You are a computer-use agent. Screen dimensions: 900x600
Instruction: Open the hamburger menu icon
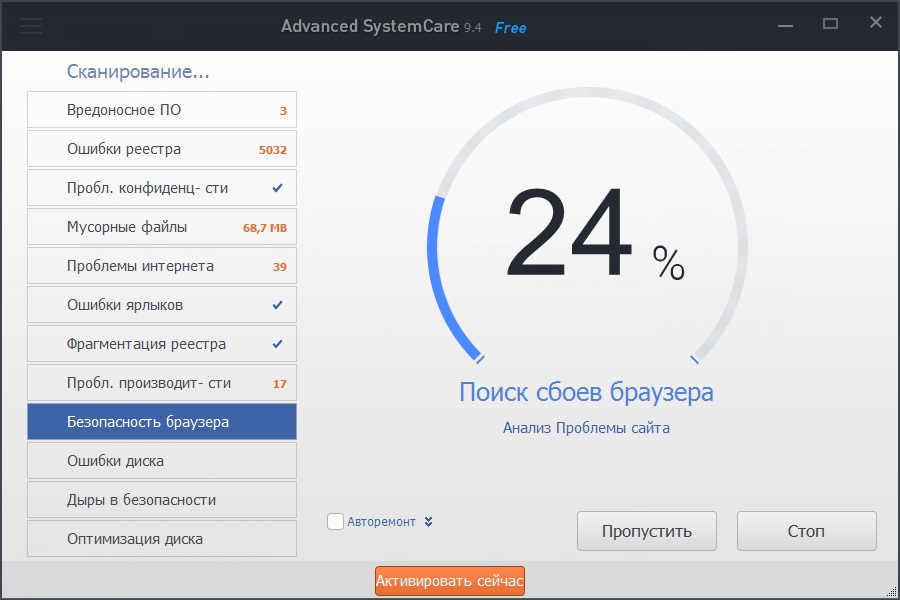31,26
